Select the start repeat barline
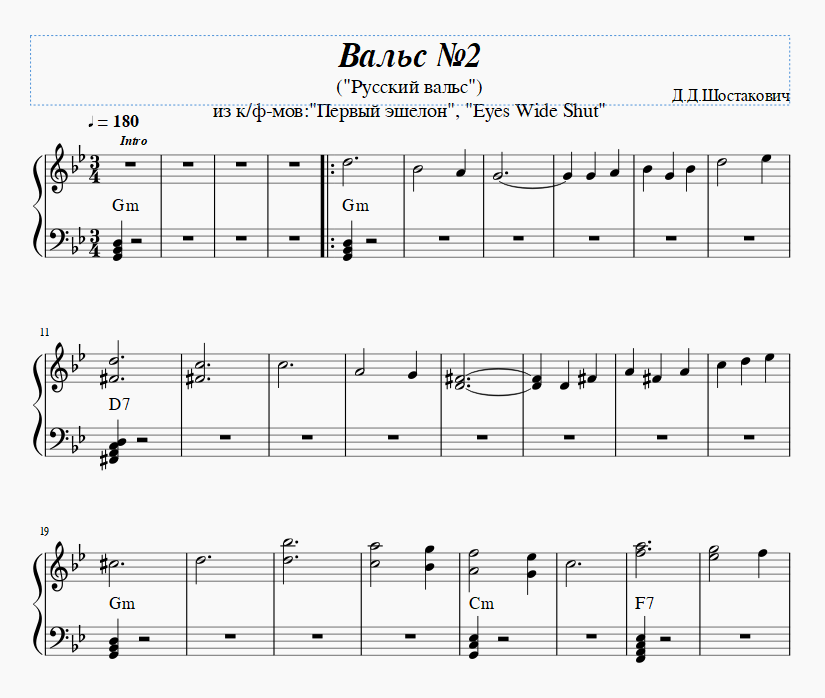Image resolution: width=825 pixels, height=698 pixels. (326, 206)
